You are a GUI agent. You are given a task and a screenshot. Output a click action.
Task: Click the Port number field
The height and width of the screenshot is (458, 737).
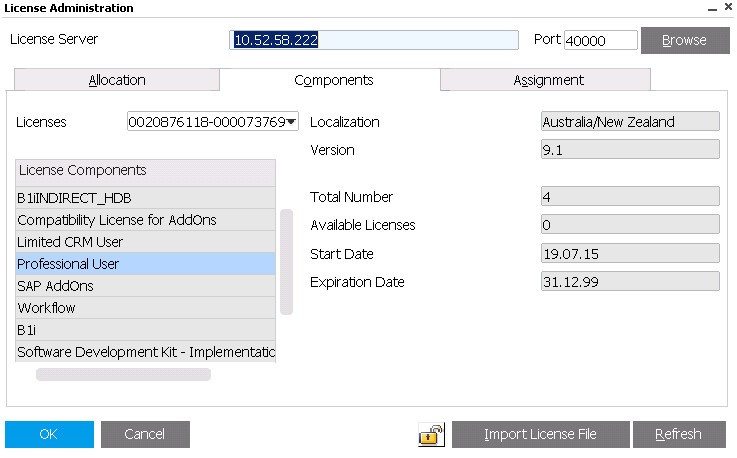pyautogui.click(x=600, y=40)
